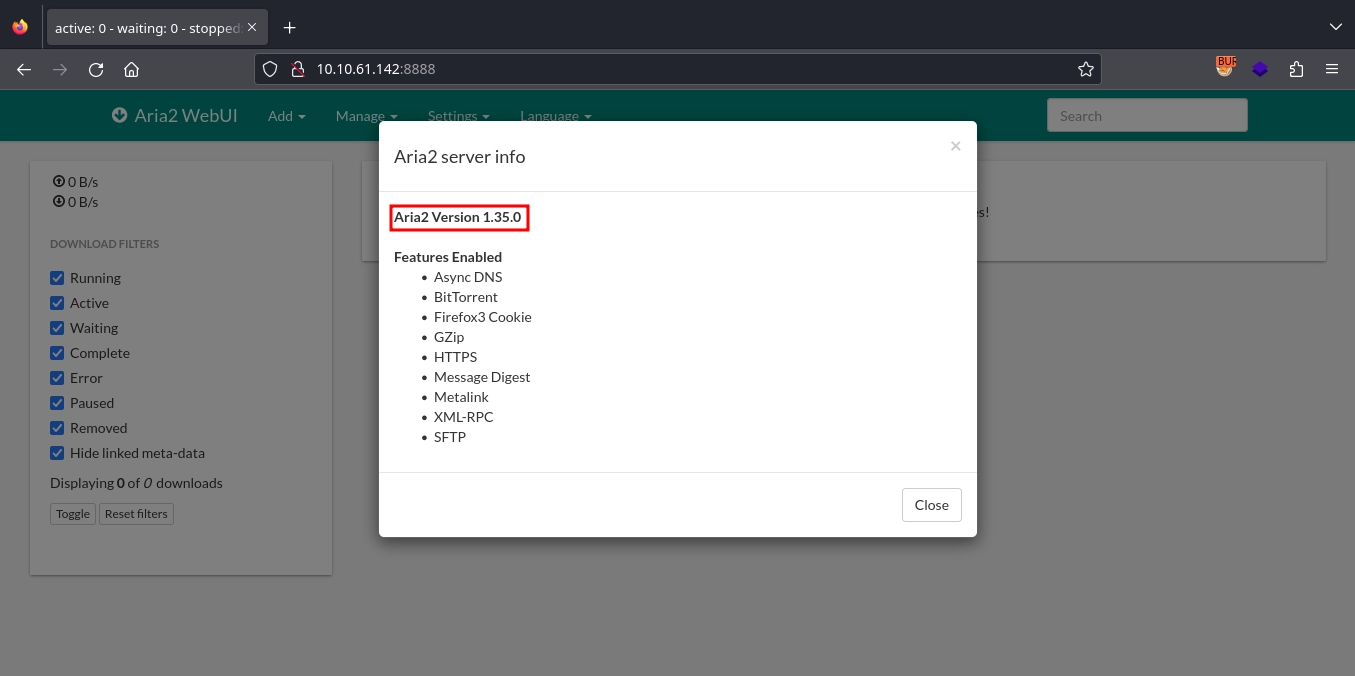Open the Manage dropdown menu
Screen dimensions: 1355x676
pos(366,116)
